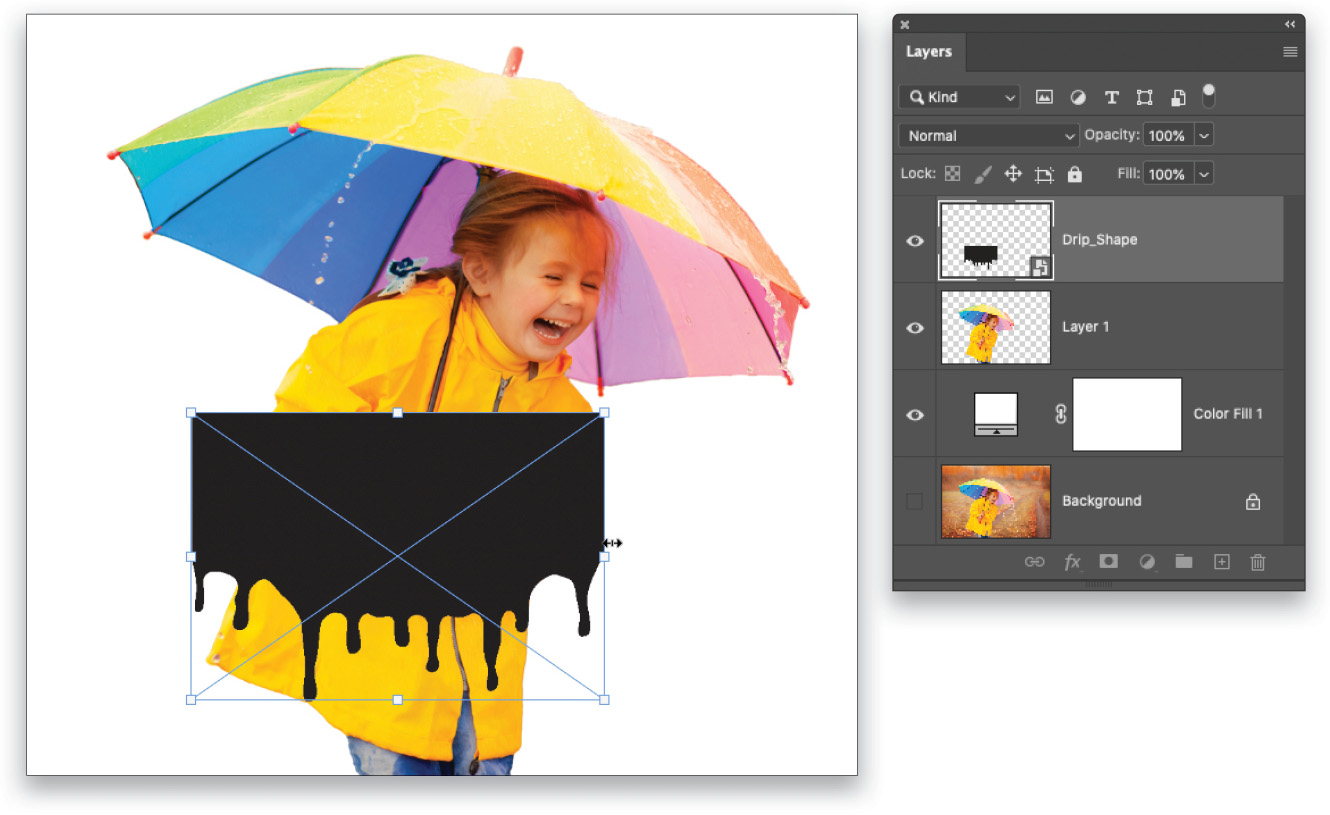Create a new group from the Layers panel

(x=1184, y=561)
